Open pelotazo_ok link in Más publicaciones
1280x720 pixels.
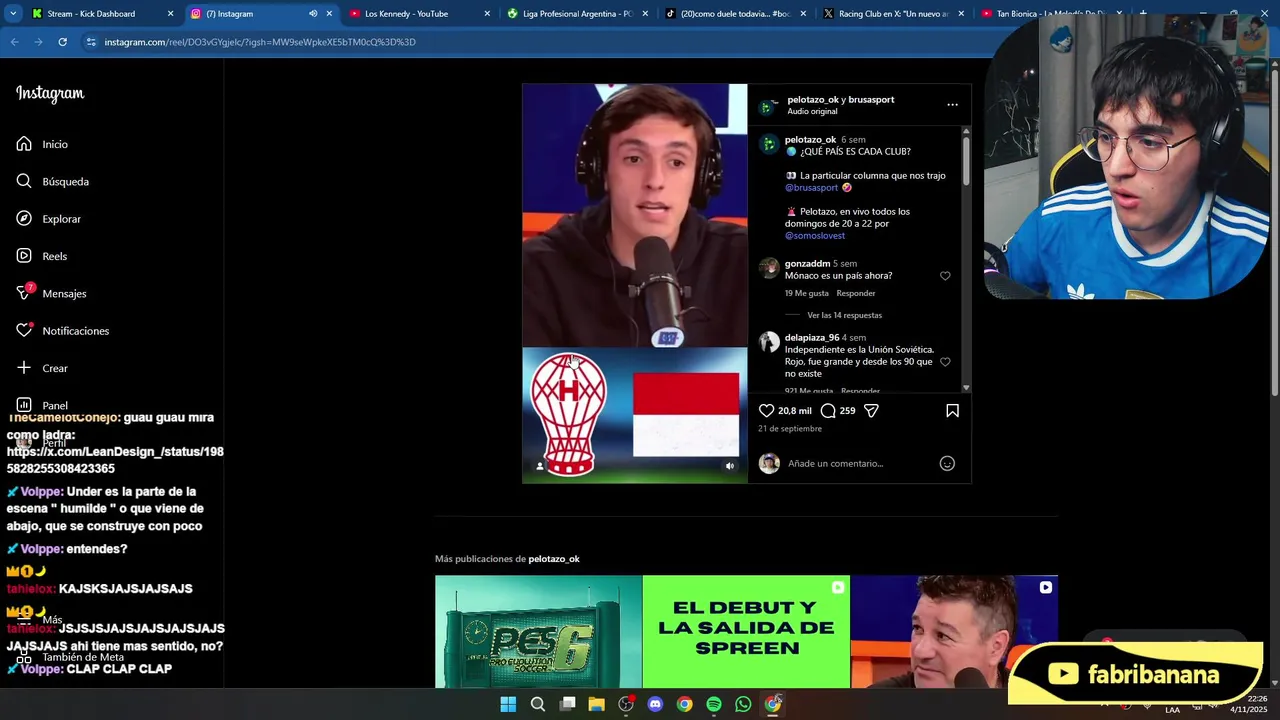(x=554, y=559)
